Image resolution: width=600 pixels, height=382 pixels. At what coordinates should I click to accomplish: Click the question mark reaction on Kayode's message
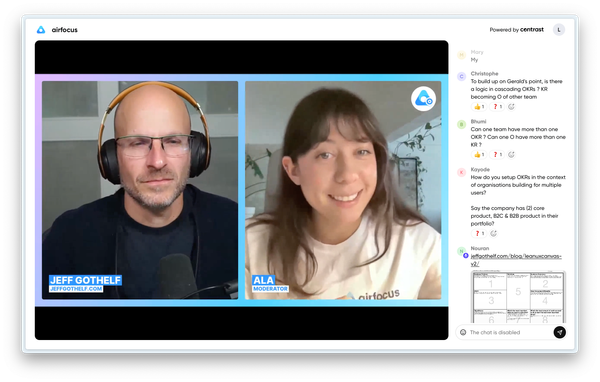click(479, 233)
